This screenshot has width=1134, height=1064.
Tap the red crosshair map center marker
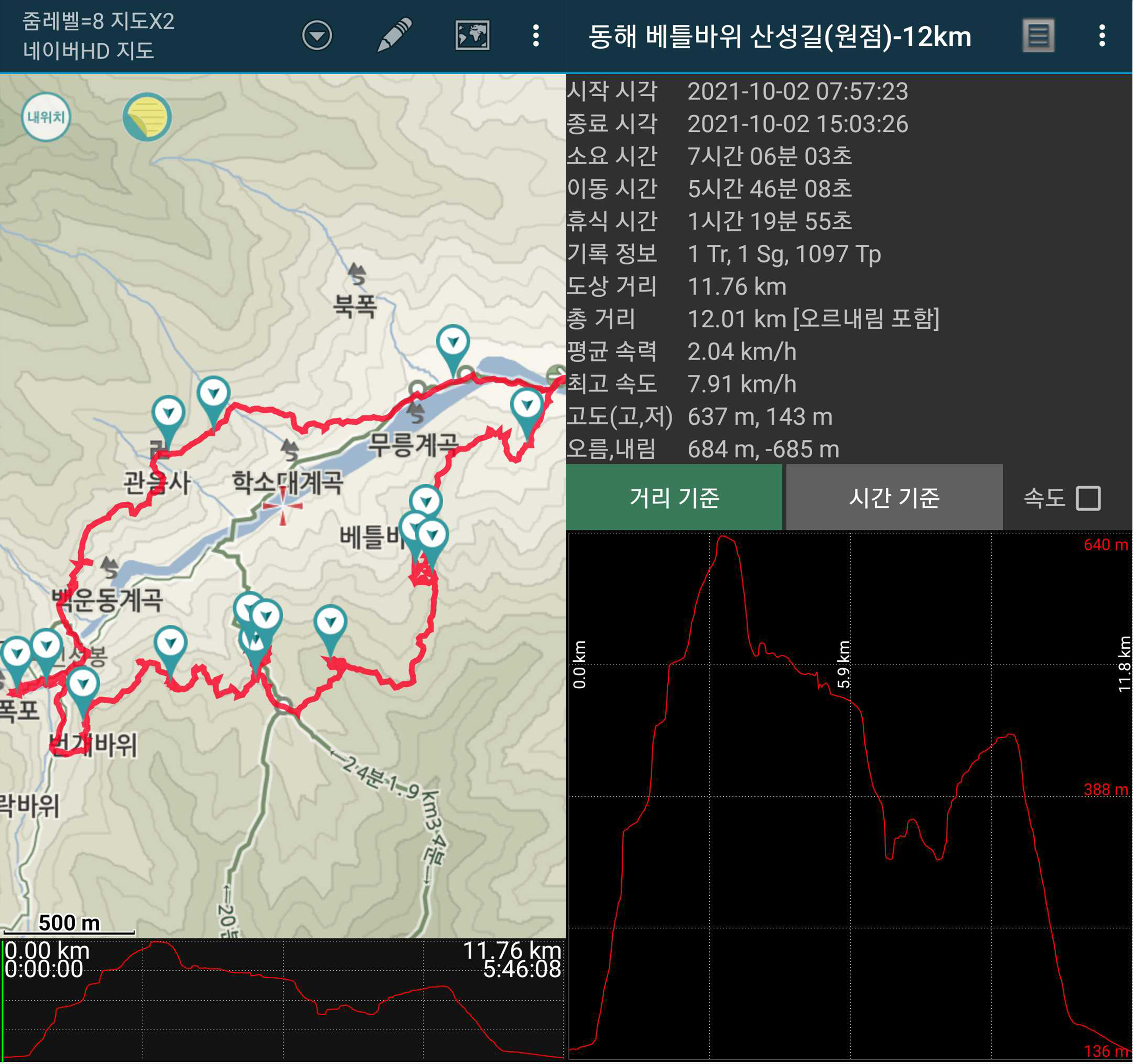[x=282, y=506]
